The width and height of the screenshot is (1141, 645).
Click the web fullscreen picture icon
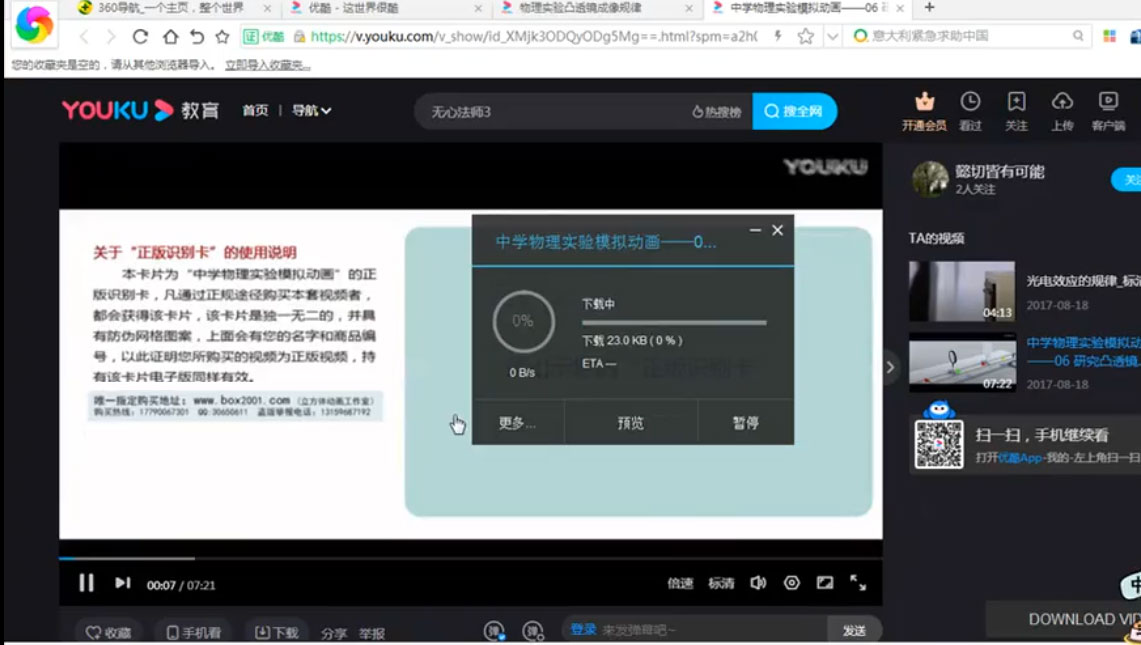825,582
